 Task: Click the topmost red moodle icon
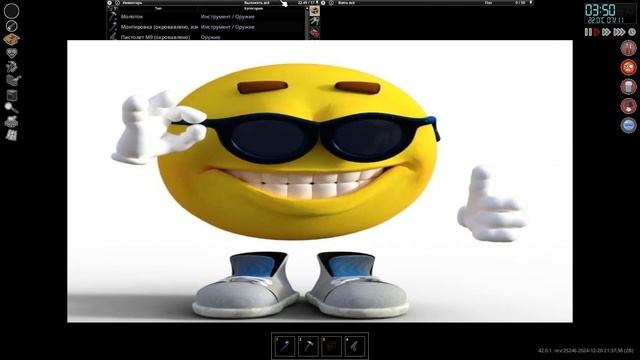pos(629,48)
